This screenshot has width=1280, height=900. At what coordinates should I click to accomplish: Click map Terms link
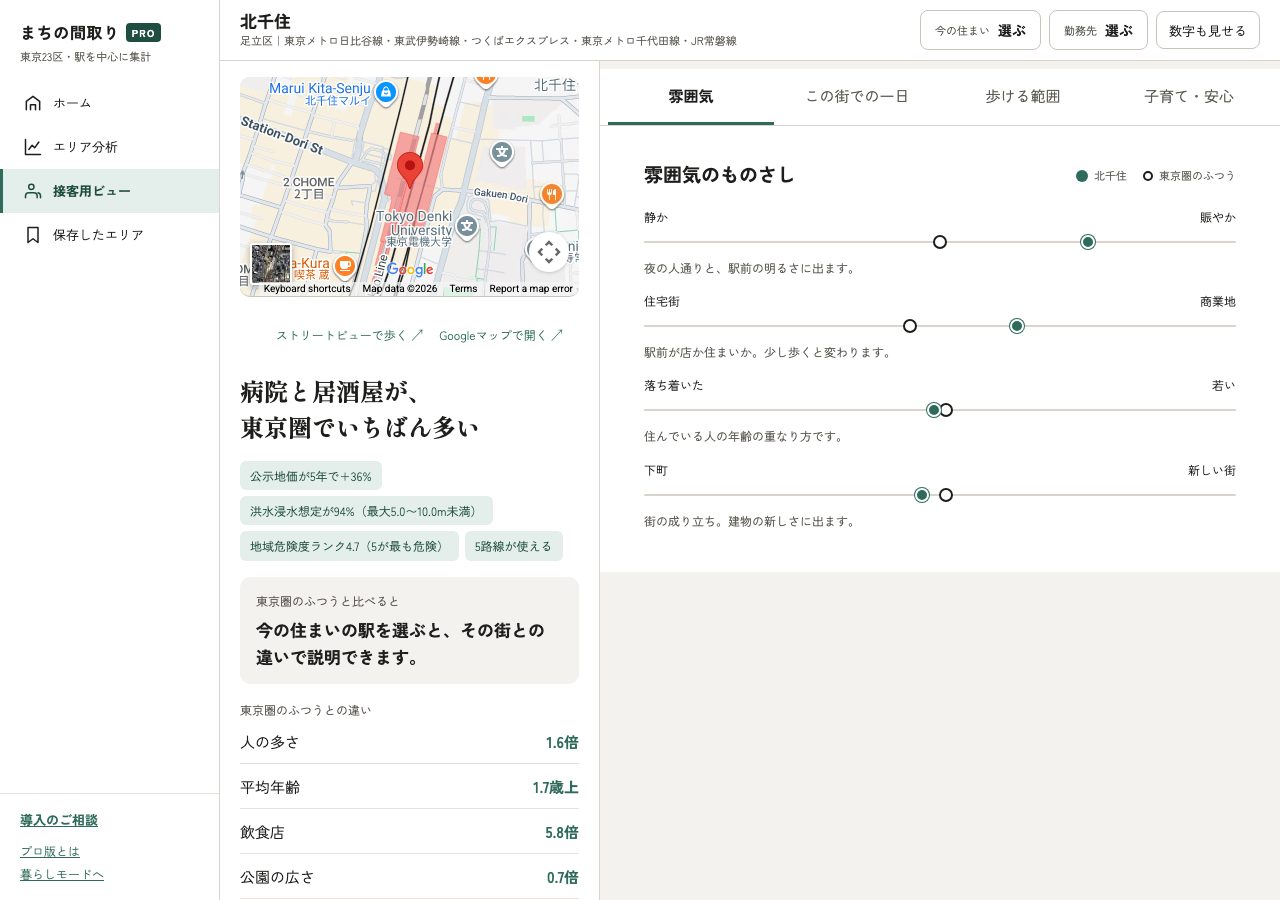[x=463, y=289]
